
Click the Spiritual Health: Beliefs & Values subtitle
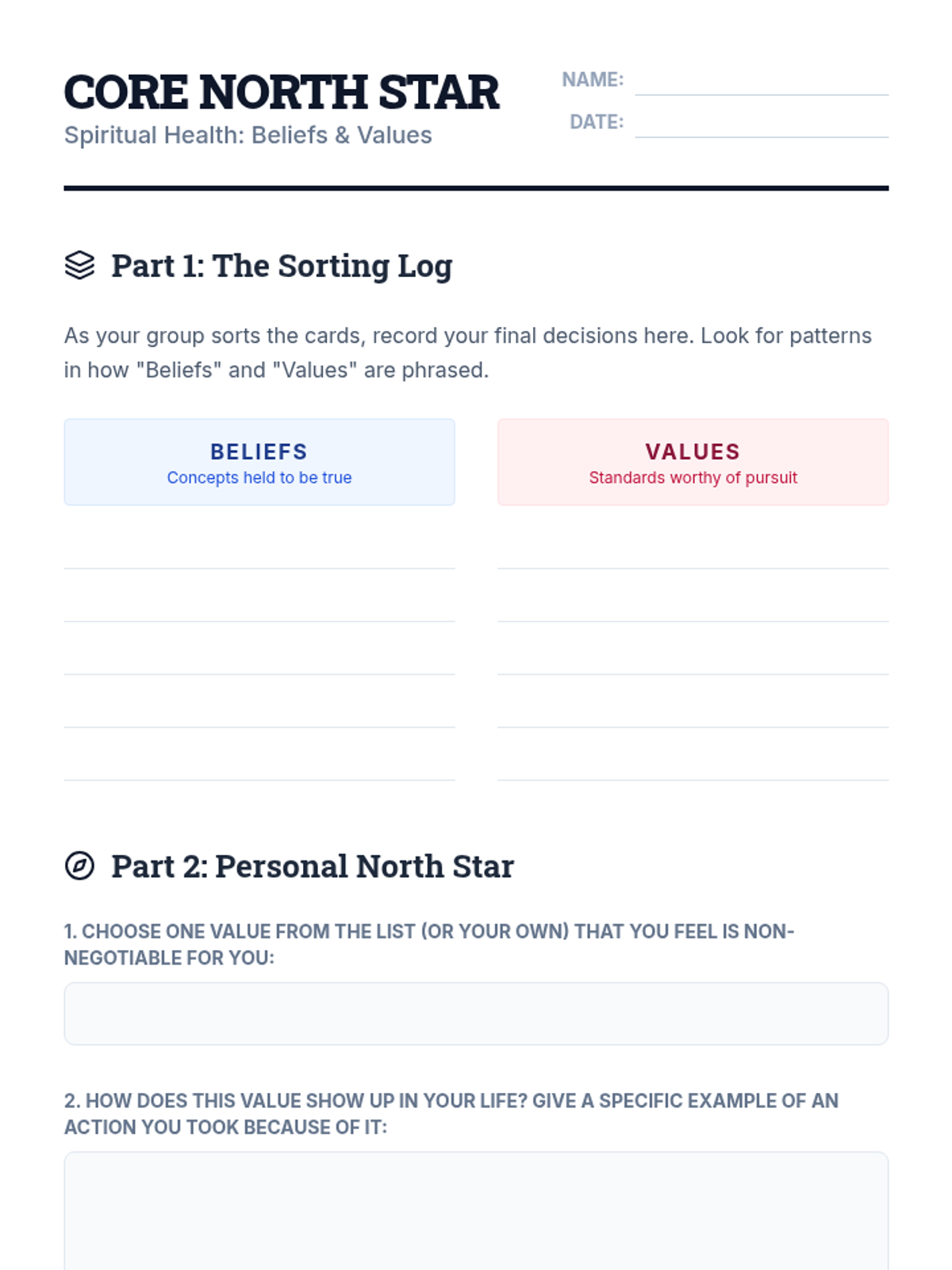[248, 135]
